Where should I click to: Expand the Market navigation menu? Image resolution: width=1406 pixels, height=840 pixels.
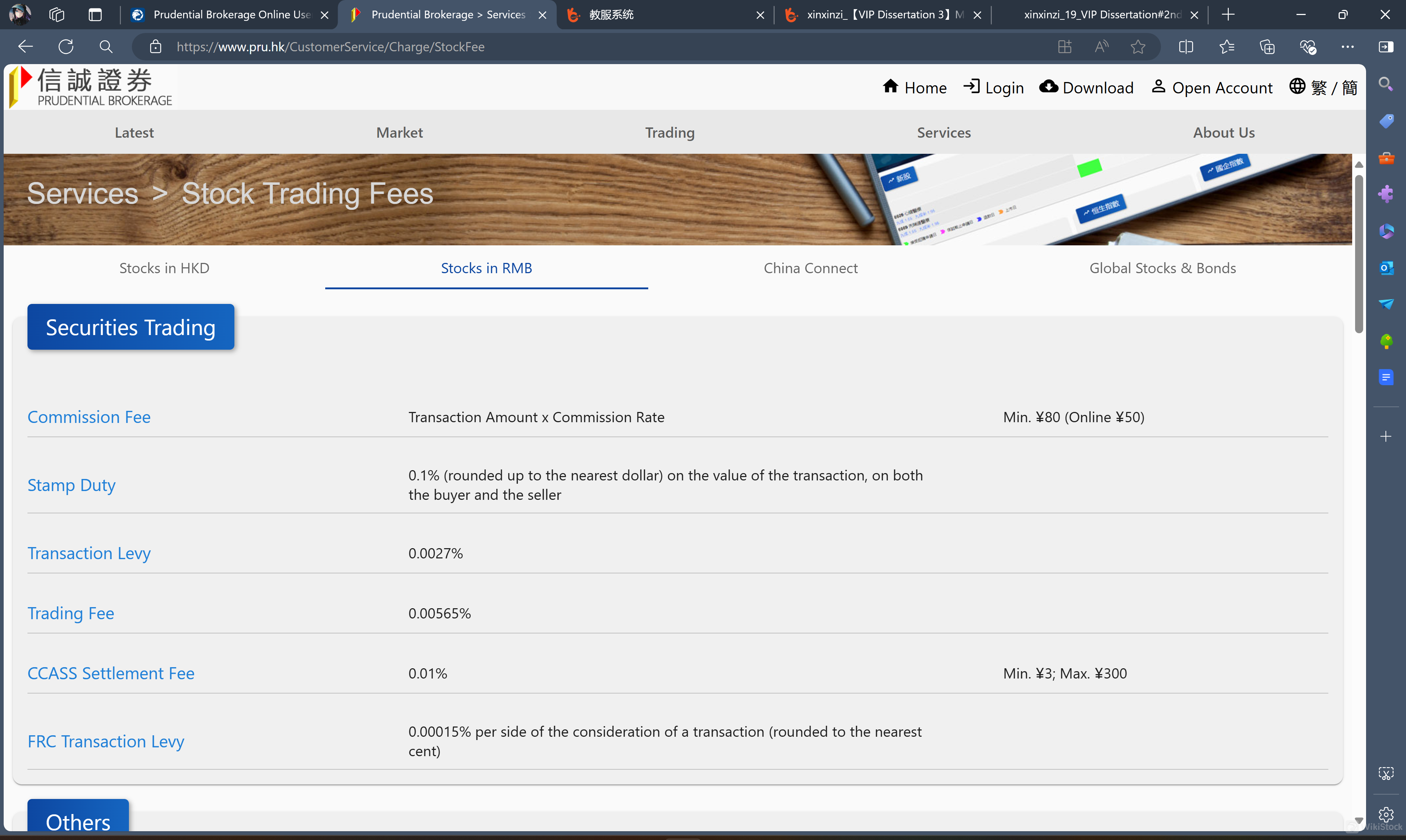[399, 133]
